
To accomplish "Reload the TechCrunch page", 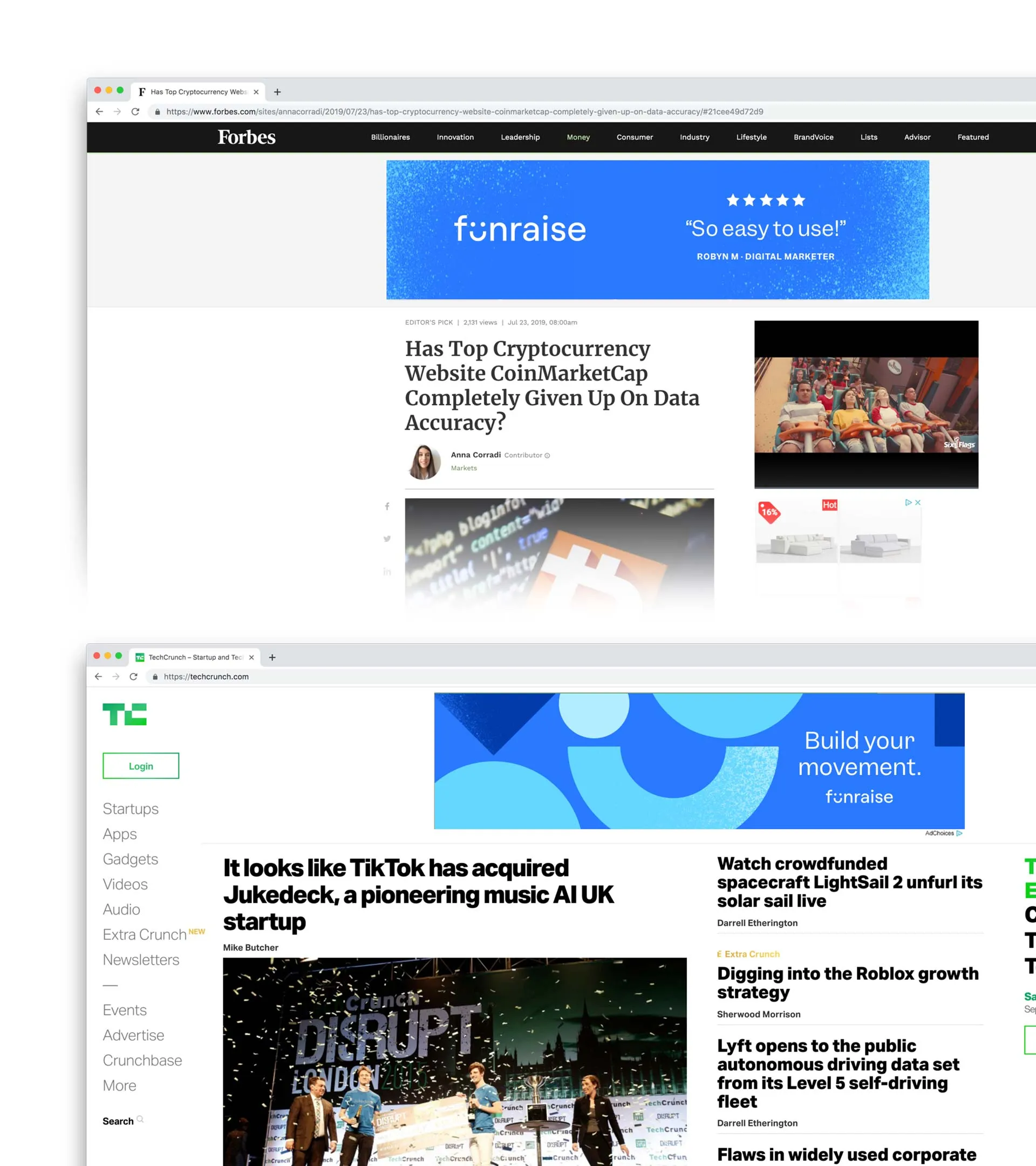I will pyautogui.click(x=133, y=676).
